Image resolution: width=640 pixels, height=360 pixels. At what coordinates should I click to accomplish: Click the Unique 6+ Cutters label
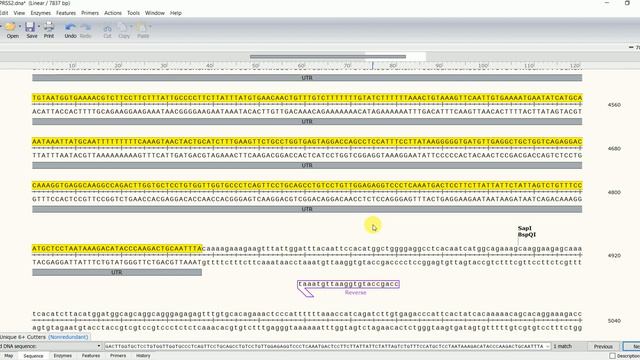23,337
